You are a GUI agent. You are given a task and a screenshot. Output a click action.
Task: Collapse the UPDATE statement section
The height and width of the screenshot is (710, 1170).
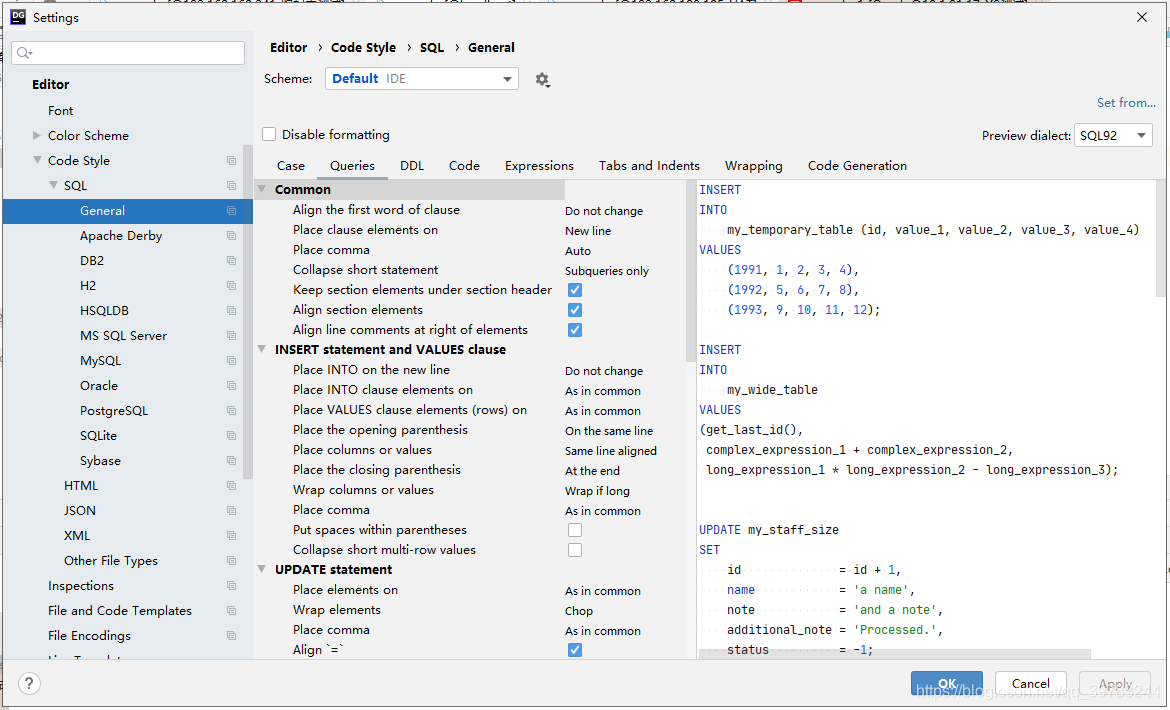[x=262, y=569]
